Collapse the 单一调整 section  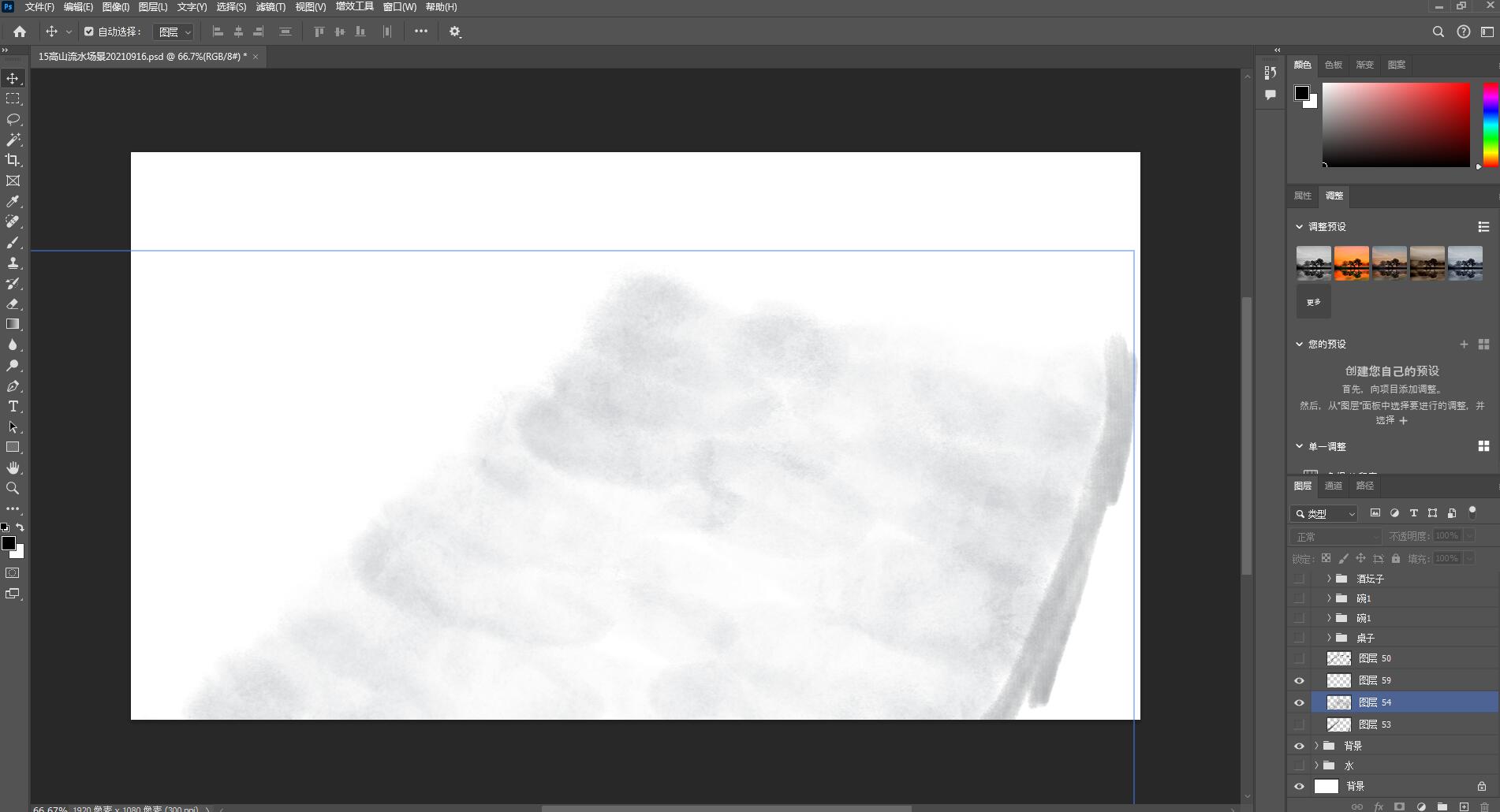tap(1300, 446)
